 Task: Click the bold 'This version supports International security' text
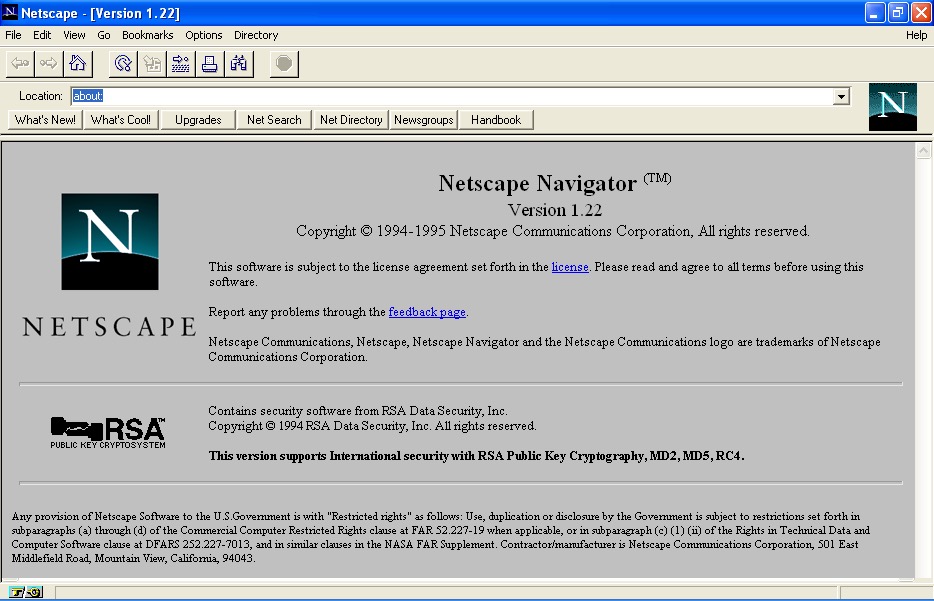(476, 456)
